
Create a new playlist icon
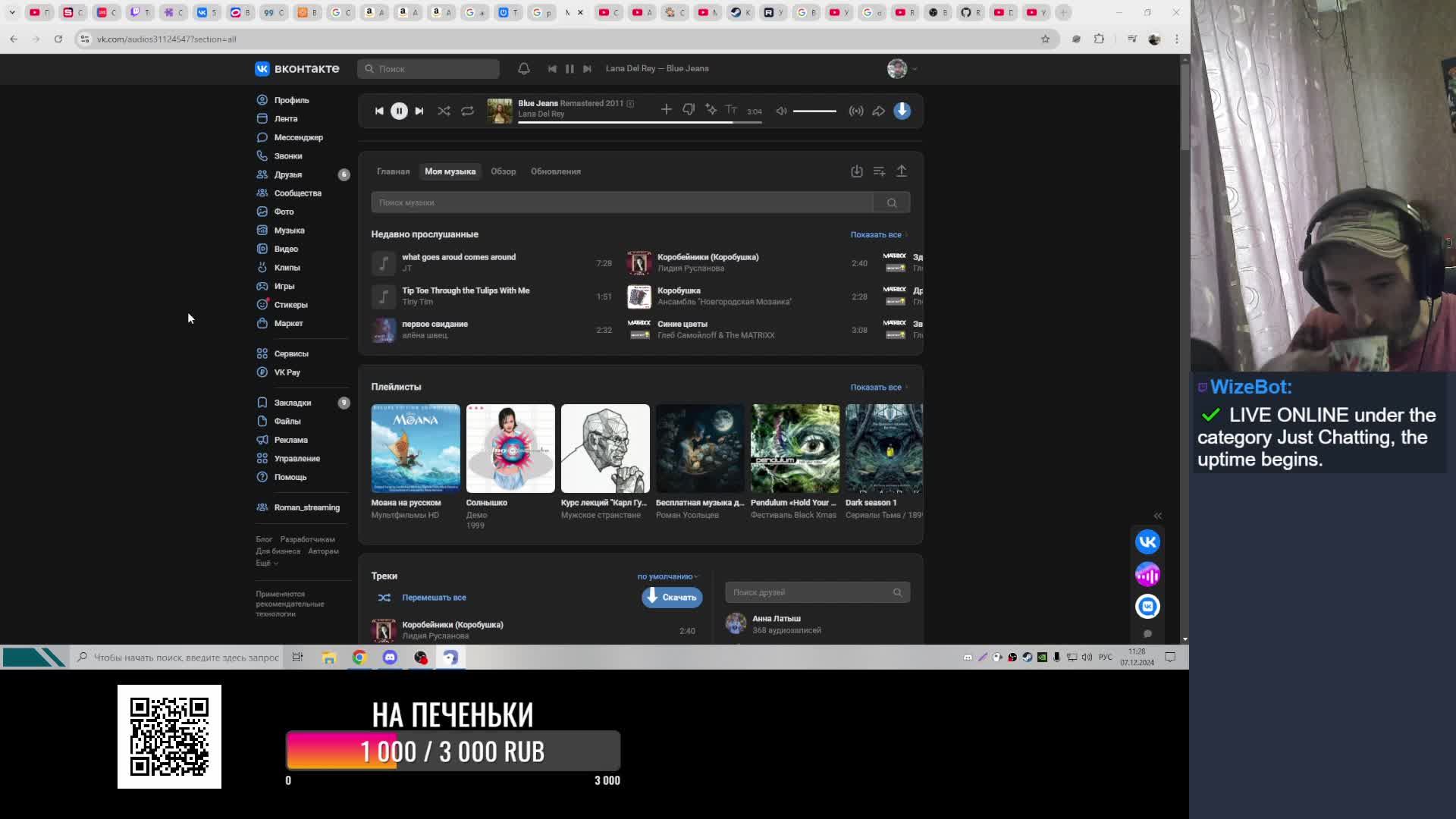[x=879, y=171]
